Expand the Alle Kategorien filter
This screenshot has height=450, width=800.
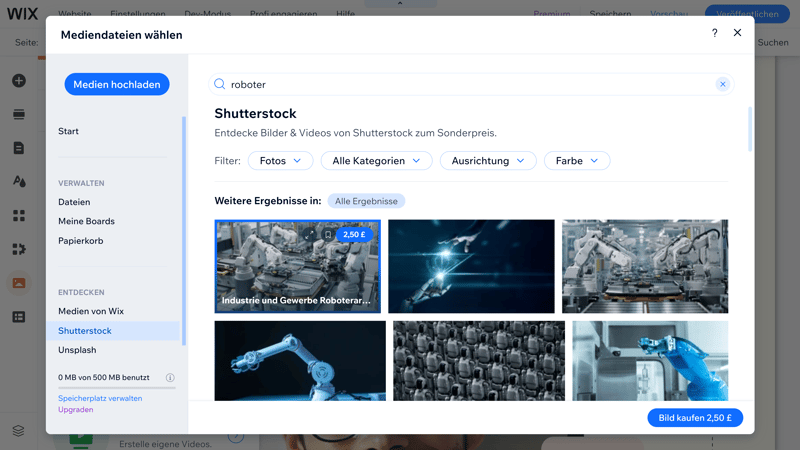coord(376,161)
